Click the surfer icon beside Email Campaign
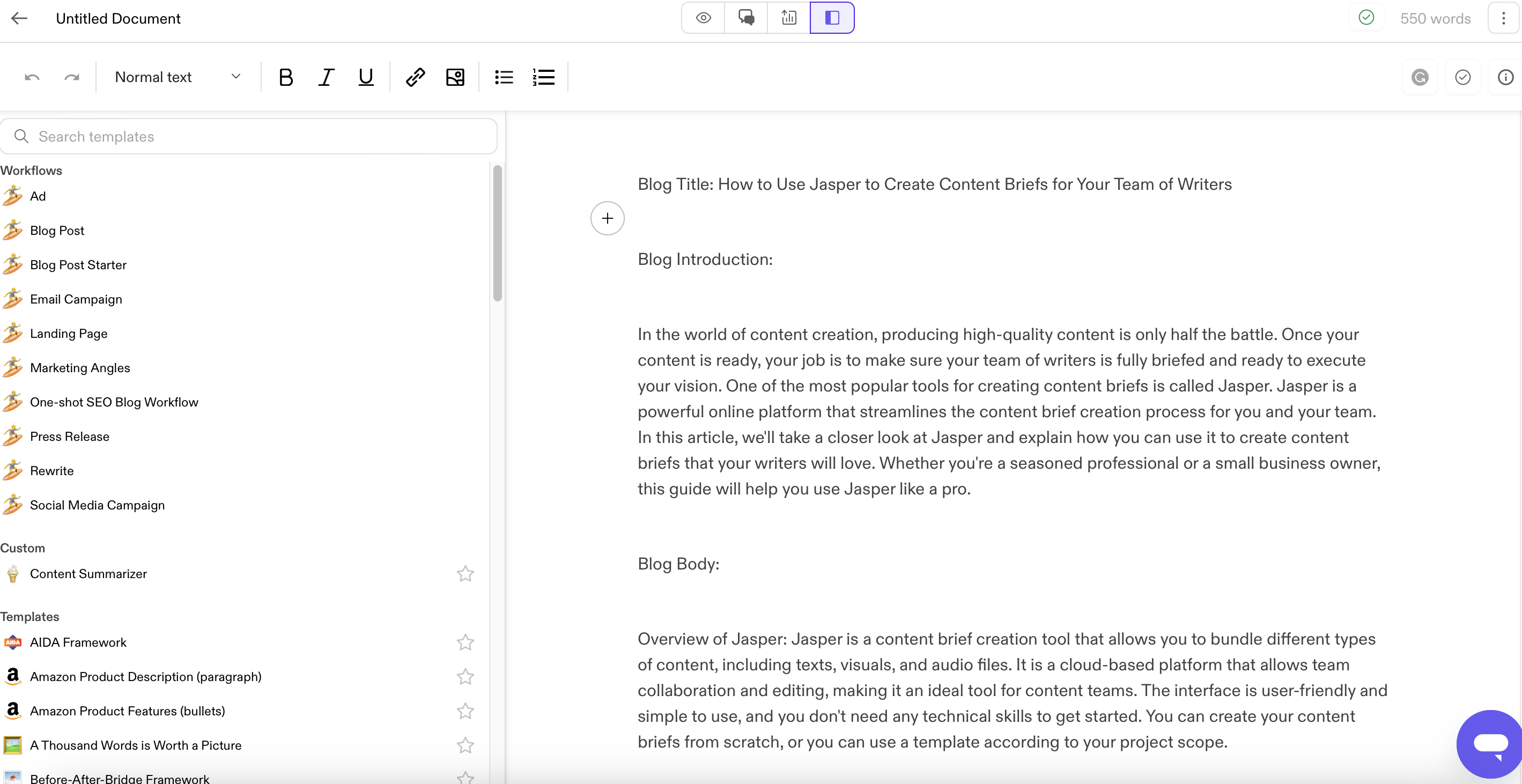1522x784 pixels. [x=12, y=299]
